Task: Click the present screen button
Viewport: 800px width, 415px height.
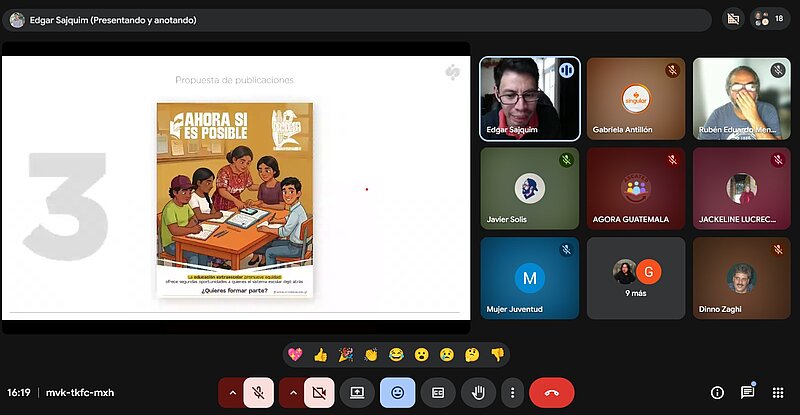Action: coord(356,393)
